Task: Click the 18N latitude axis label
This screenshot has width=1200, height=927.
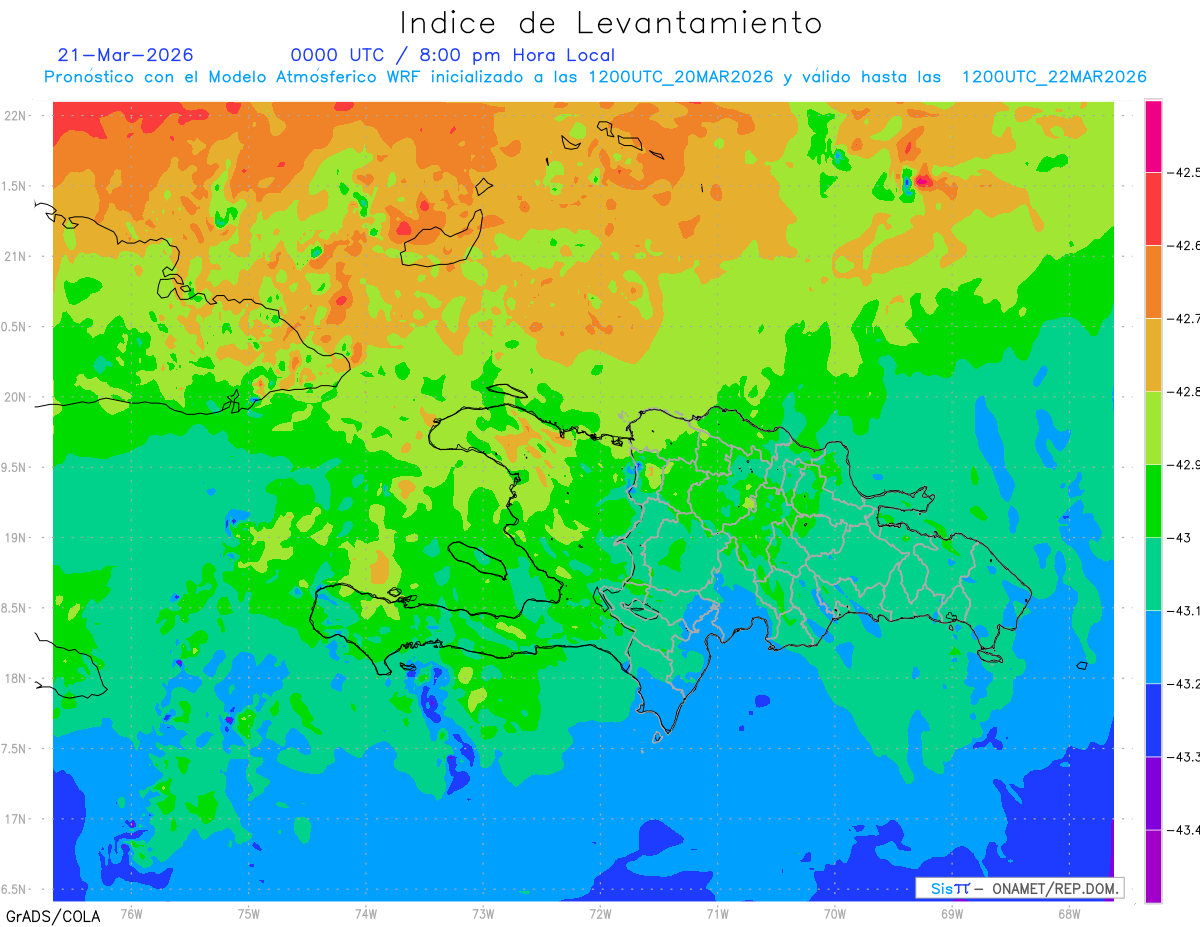Action: coord(15,678)
